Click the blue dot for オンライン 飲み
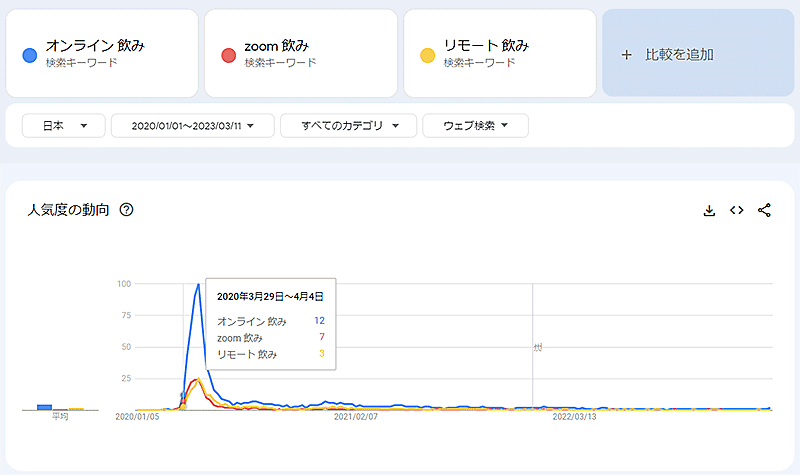Image resolution: width=800 pixels, height=475 pixels. pos(29,54)
